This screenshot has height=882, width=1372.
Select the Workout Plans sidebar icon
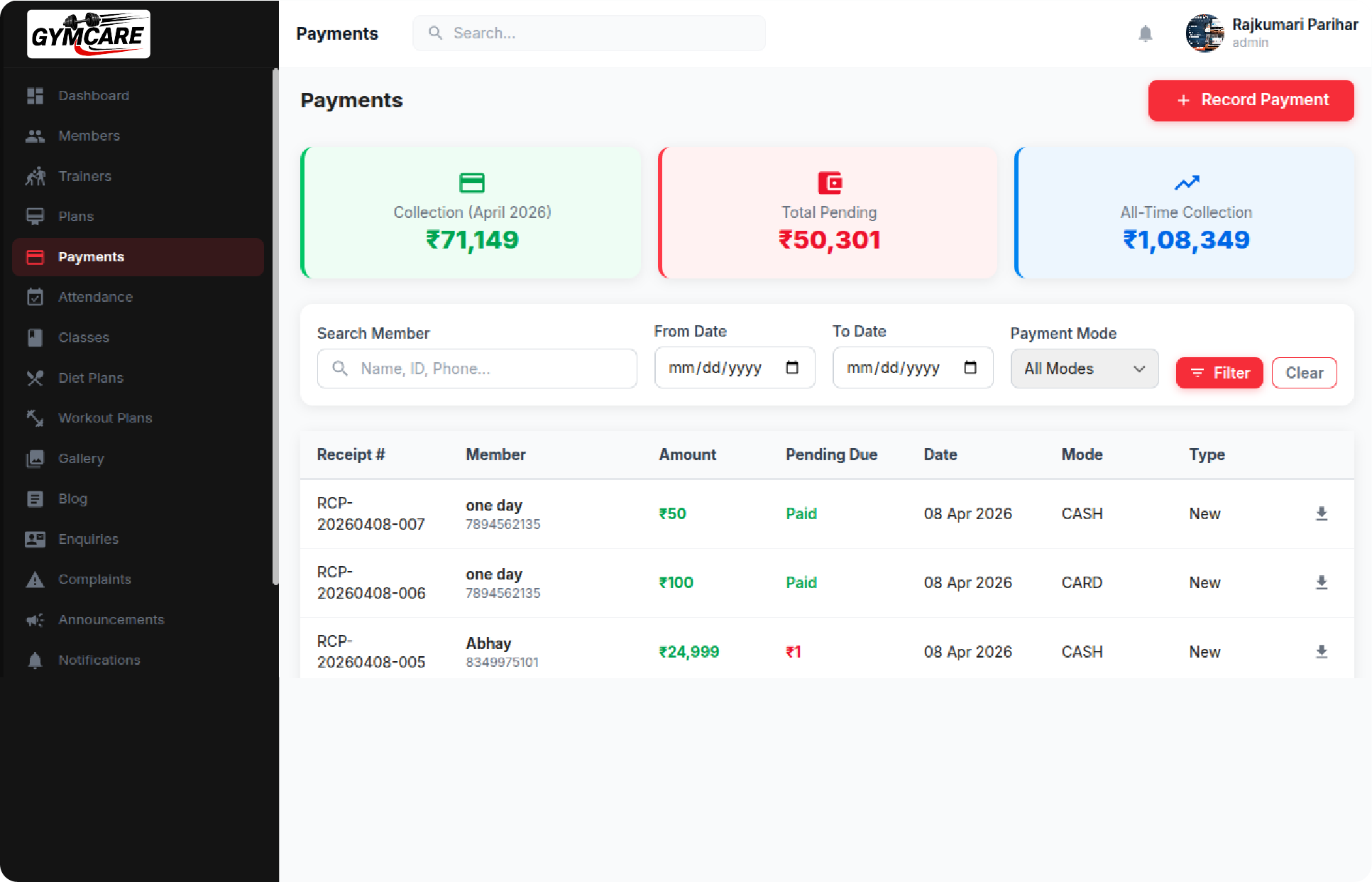click(x=35, y=418)
